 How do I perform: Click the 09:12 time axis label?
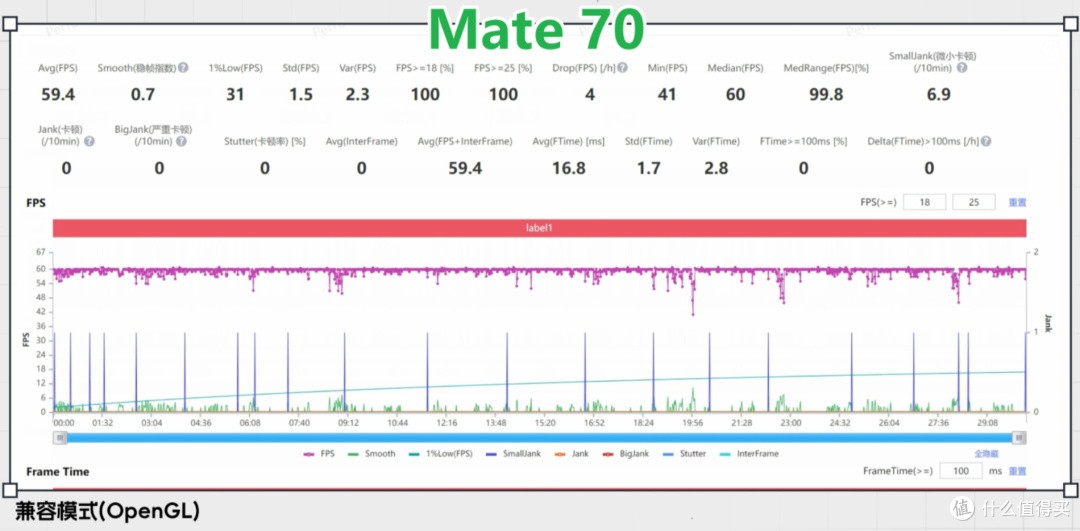348,422
